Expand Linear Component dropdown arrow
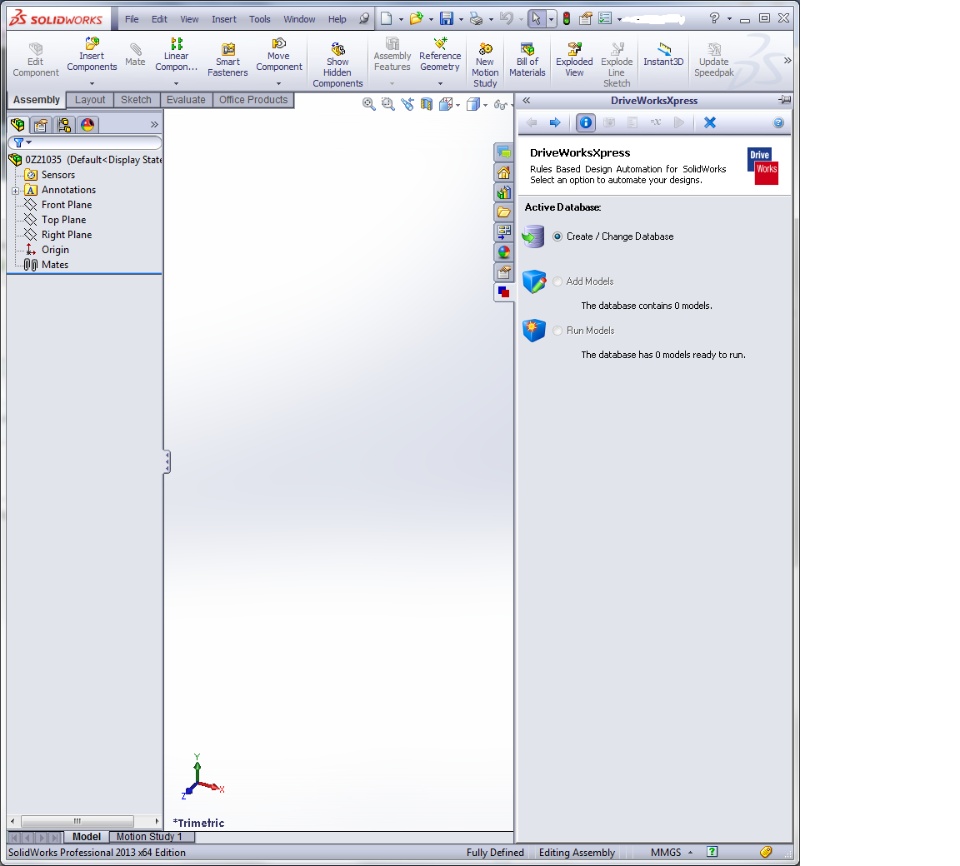960x866 pixels. tap(176, 83)
